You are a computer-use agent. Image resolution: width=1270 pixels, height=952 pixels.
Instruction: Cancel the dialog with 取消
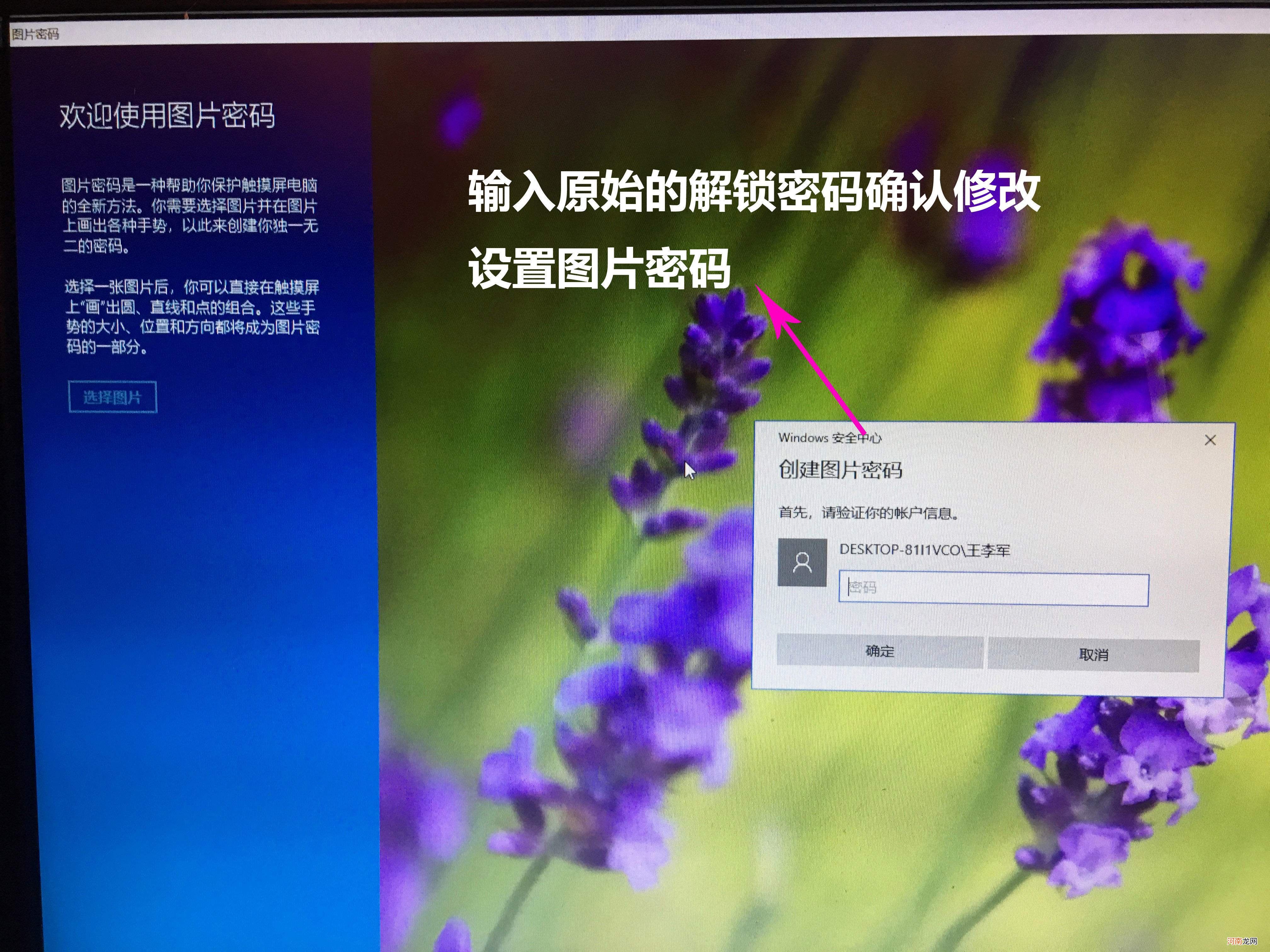coord(1093,654)
